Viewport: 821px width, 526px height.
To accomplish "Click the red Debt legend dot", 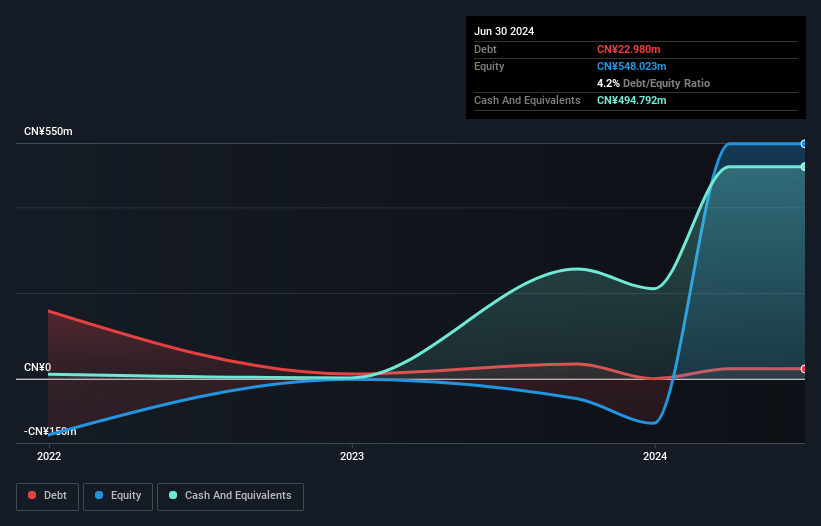I will tap(32, 495).
